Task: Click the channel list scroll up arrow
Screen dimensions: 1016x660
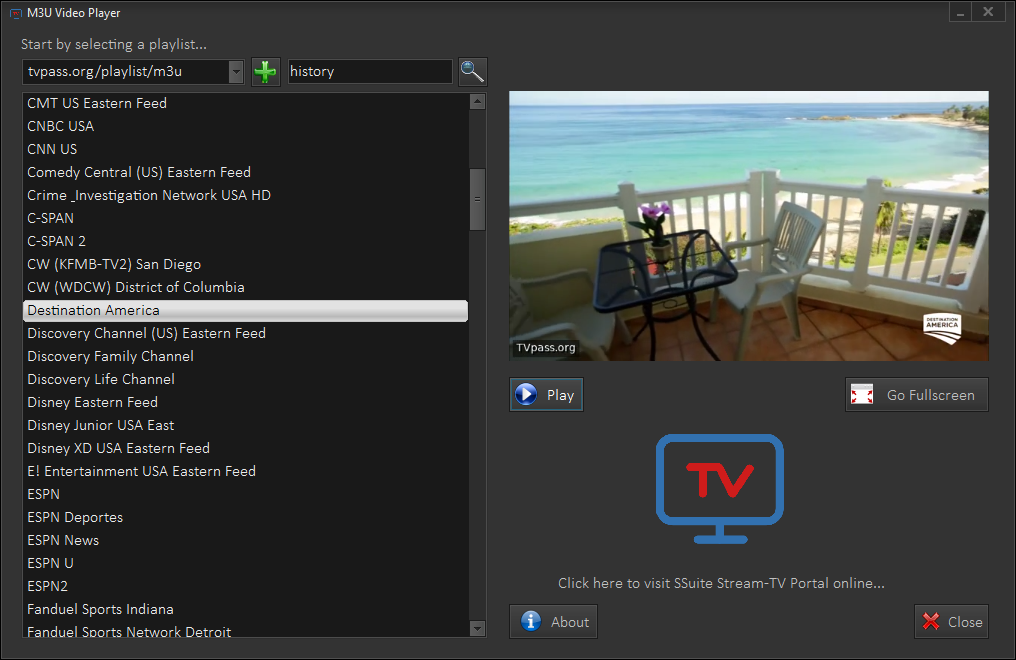Action: 477,102
